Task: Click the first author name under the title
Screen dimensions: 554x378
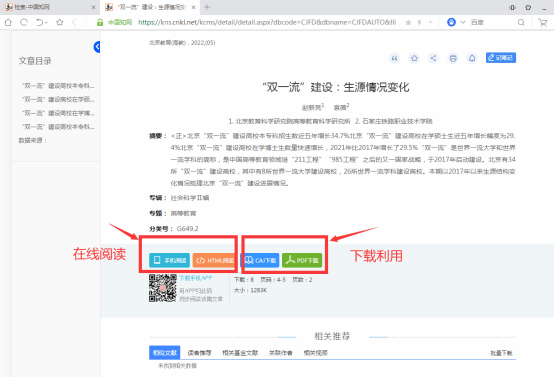Action: point(312,107)
